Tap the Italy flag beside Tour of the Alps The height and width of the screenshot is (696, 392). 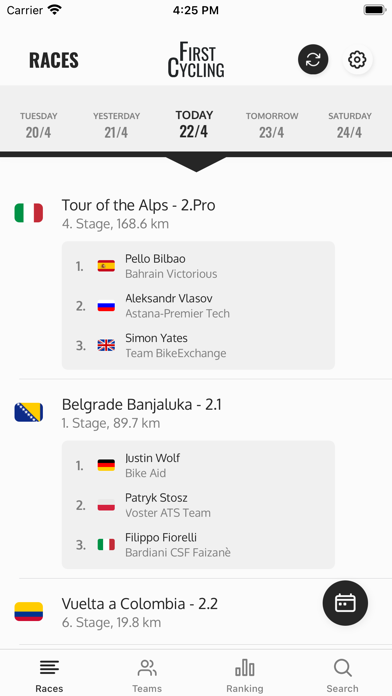pos(28,213)
